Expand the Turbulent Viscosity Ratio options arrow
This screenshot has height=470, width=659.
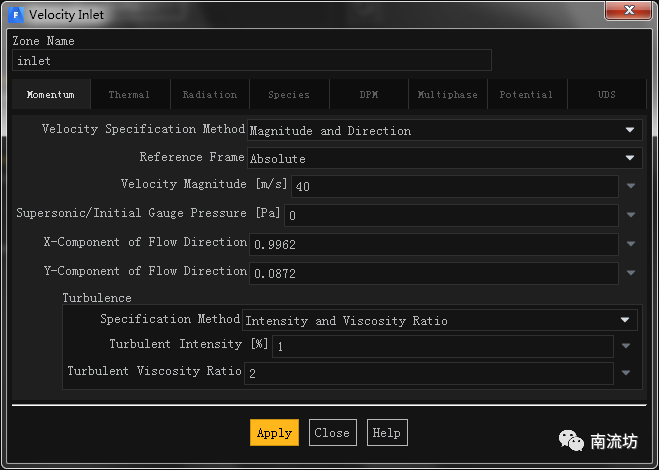coord(625,373)
